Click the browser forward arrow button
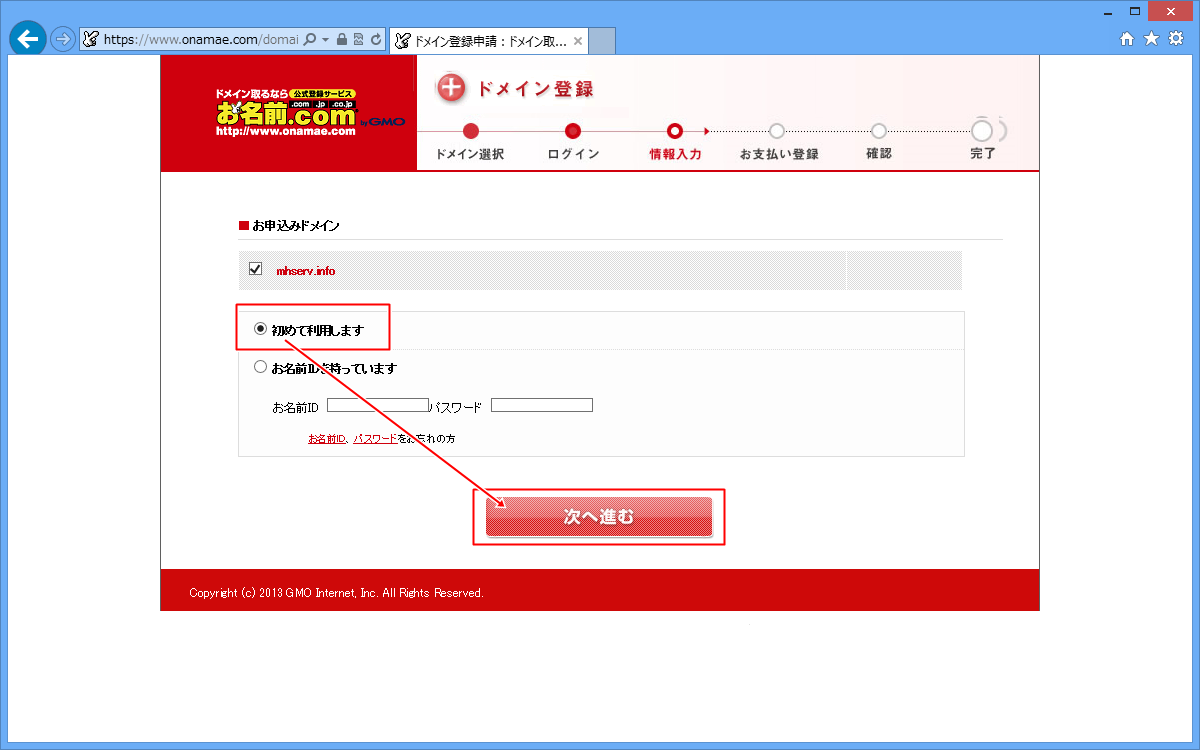1200x750 pixels. point(63,40)
